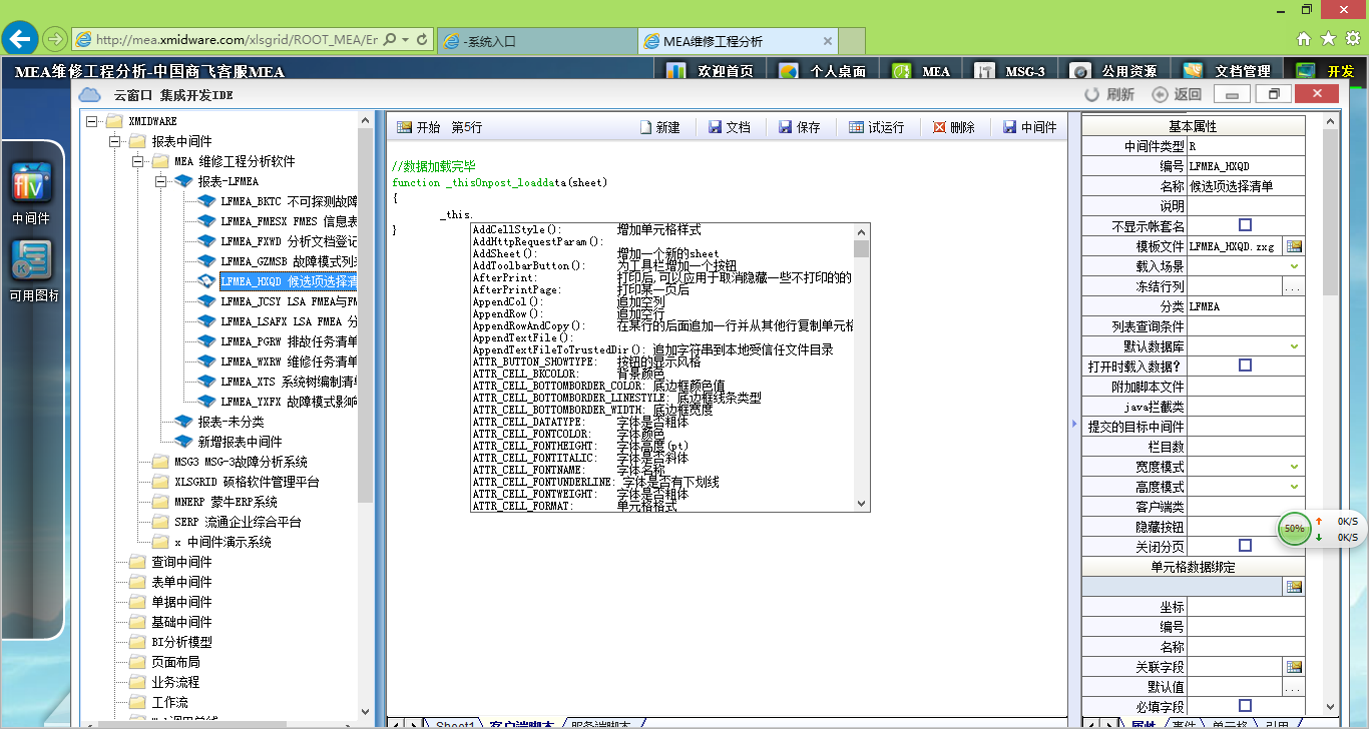
Task: Open the 载入场景 dropdown
Action: tap(1294, 266)
